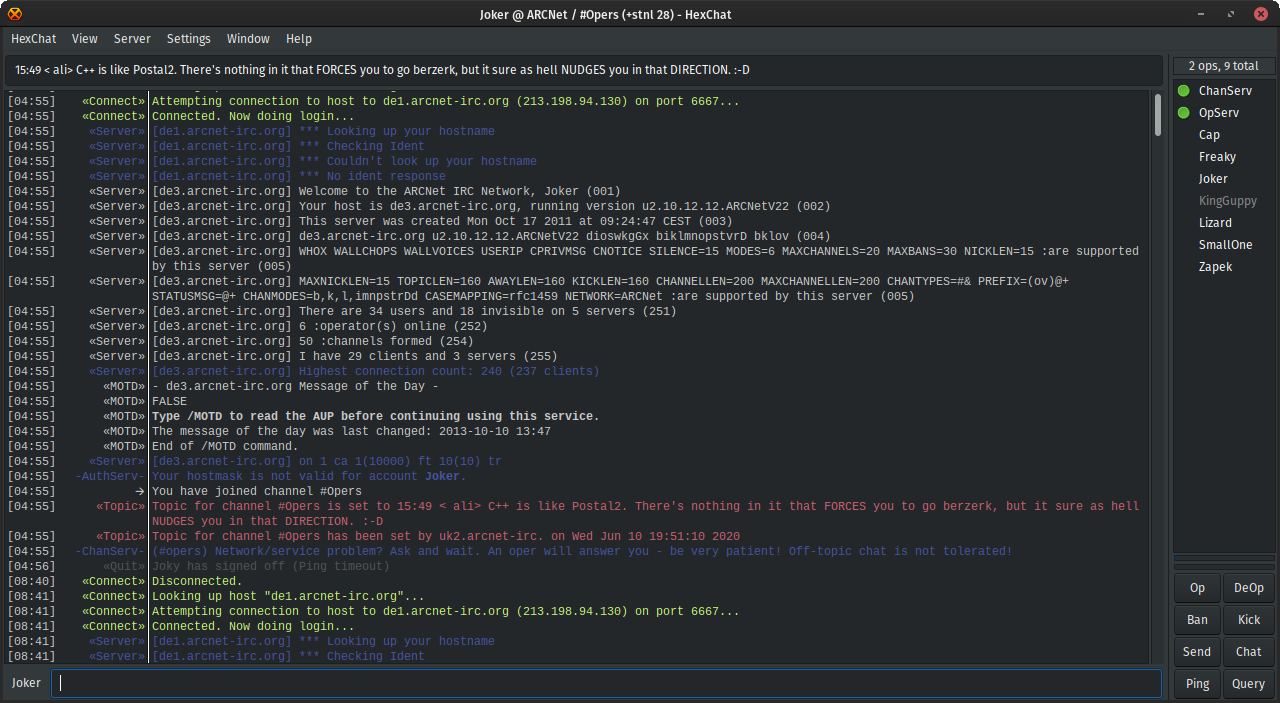Click the "This server was created Mon Oct 17 2011" line

click(442, 221)
